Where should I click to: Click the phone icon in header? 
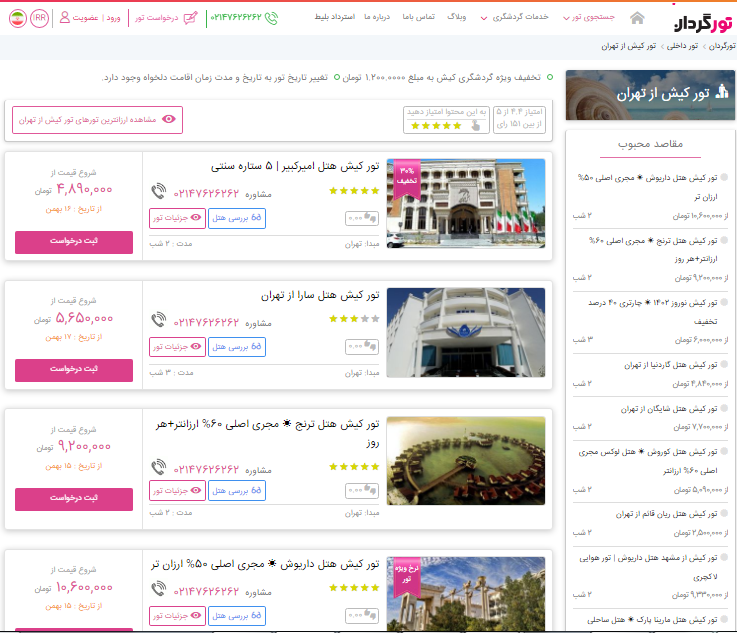coord(271,18)
